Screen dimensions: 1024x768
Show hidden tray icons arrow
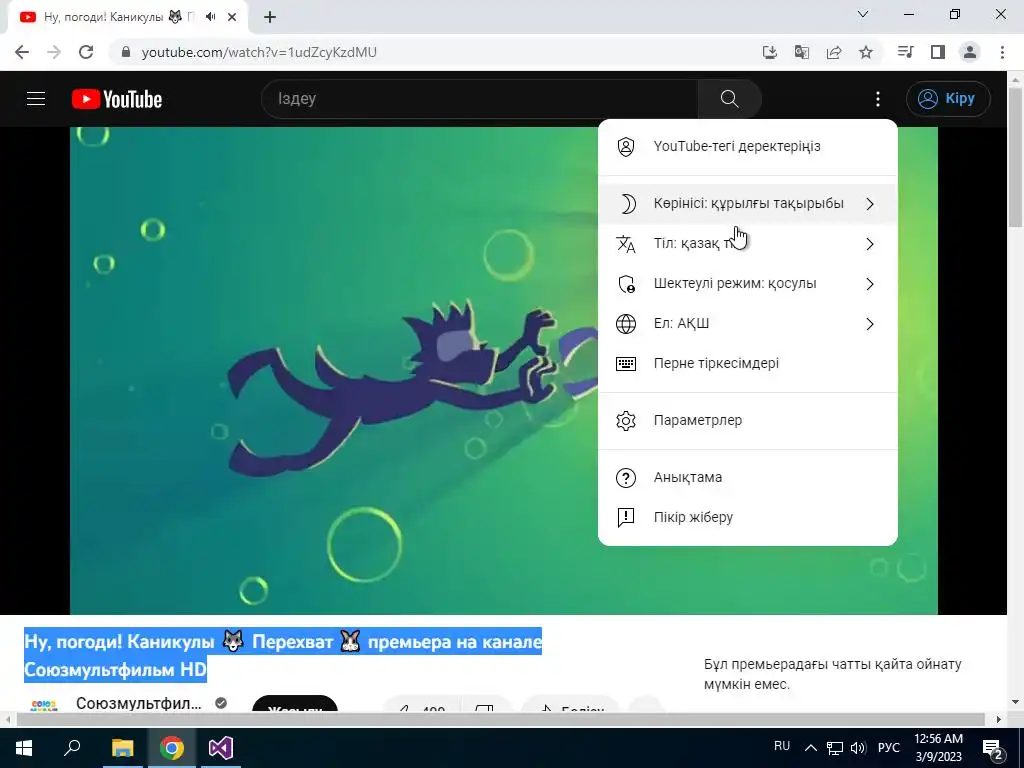[810, 748]
